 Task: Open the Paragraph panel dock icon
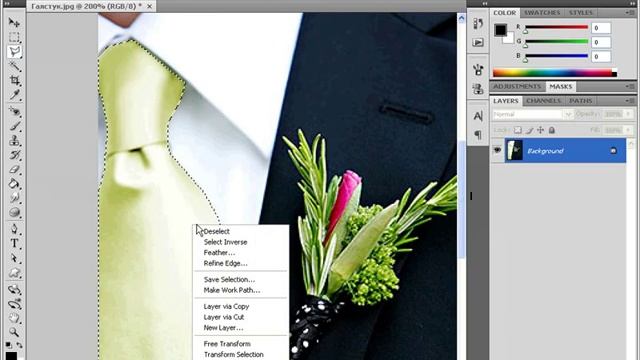478,134
